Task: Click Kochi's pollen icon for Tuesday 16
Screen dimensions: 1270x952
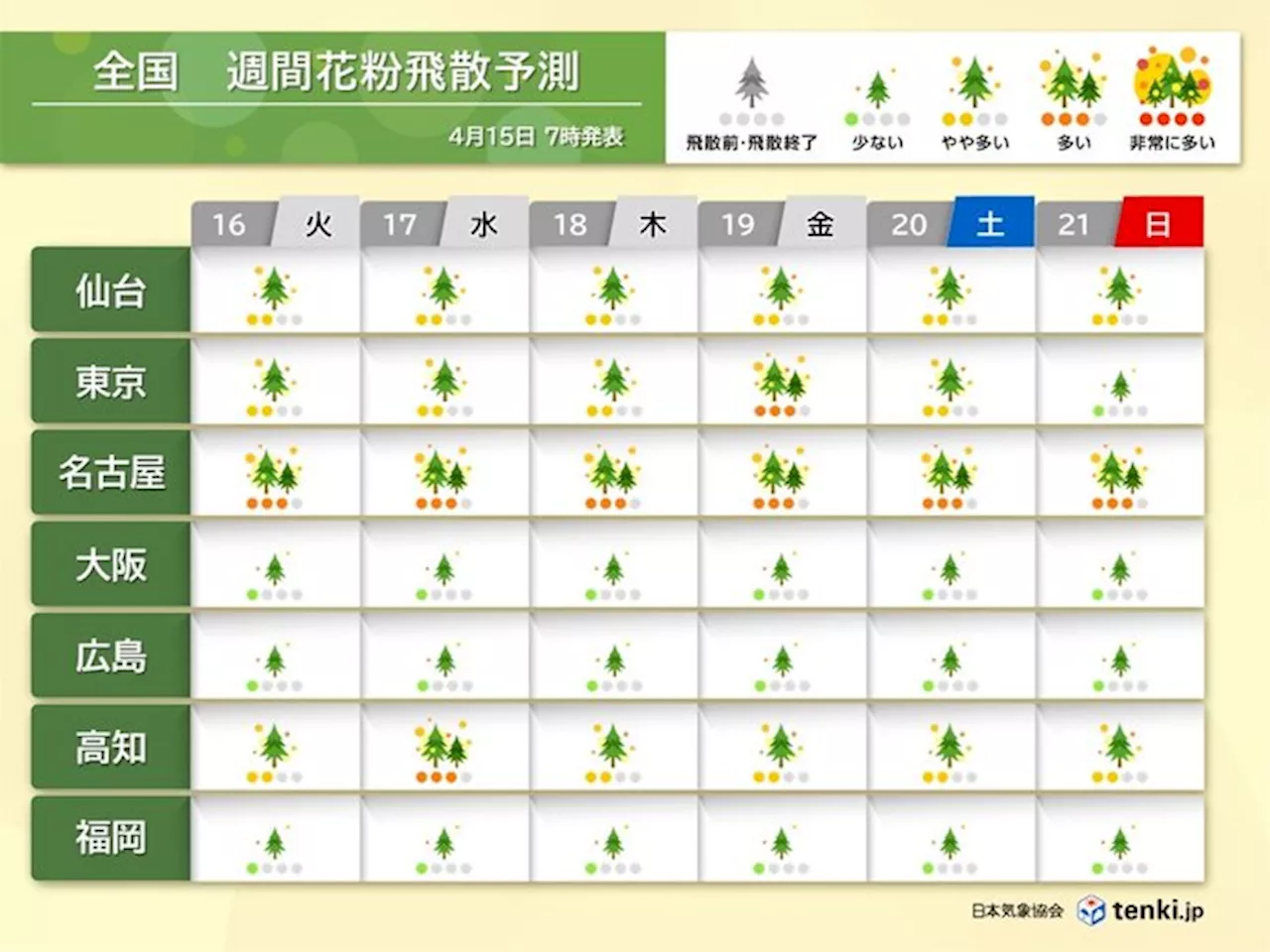Action: pos(275,752)
